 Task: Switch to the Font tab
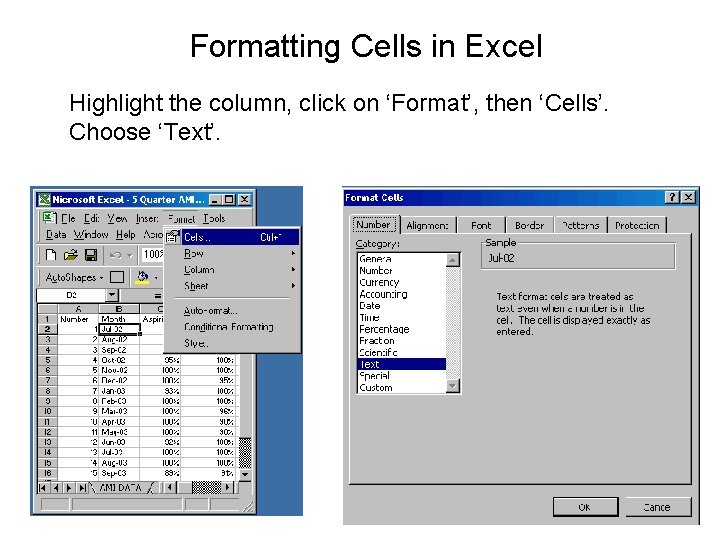pos(481,225)
